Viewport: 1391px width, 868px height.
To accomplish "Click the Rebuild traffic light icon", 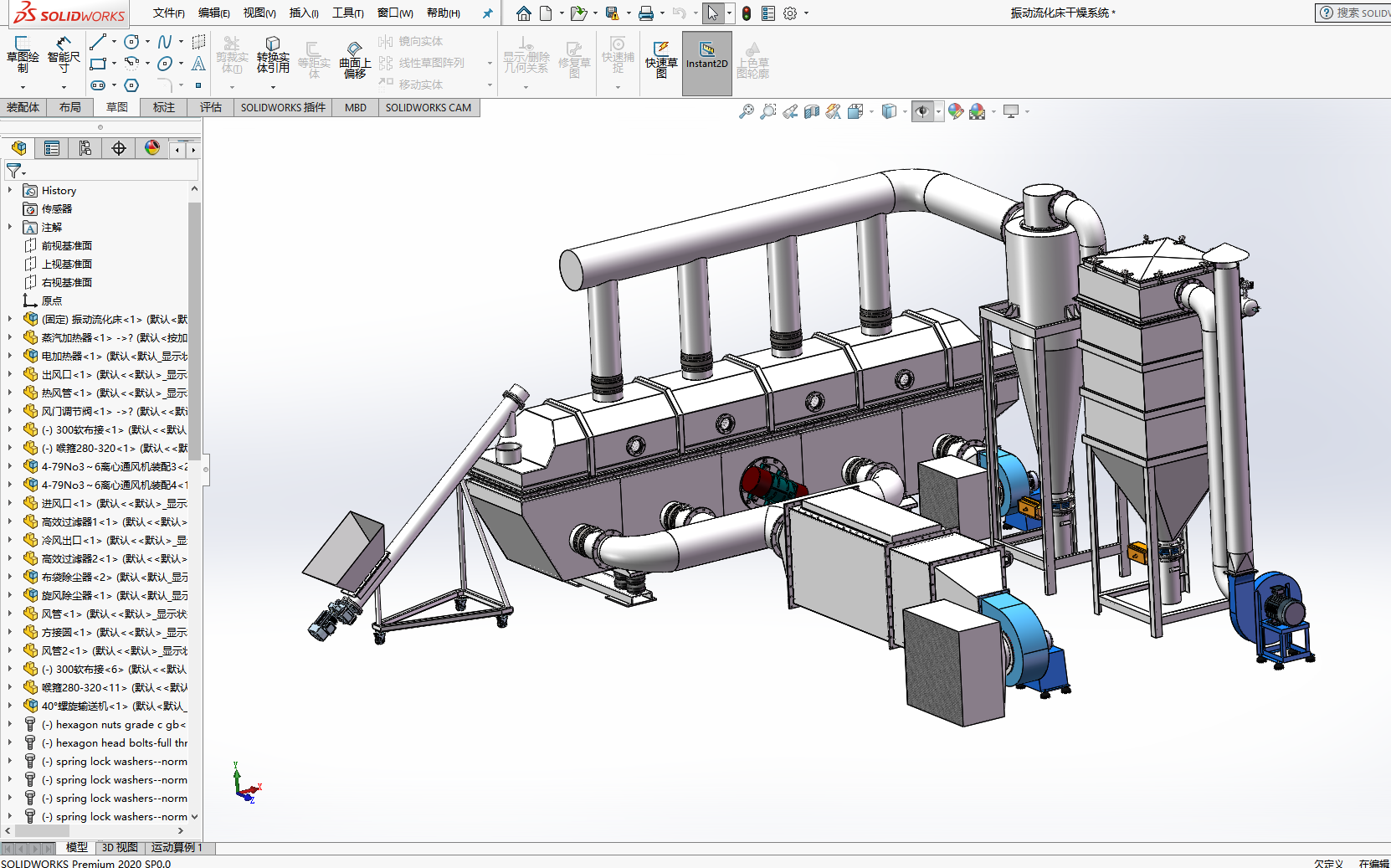I will click(747, 13).
